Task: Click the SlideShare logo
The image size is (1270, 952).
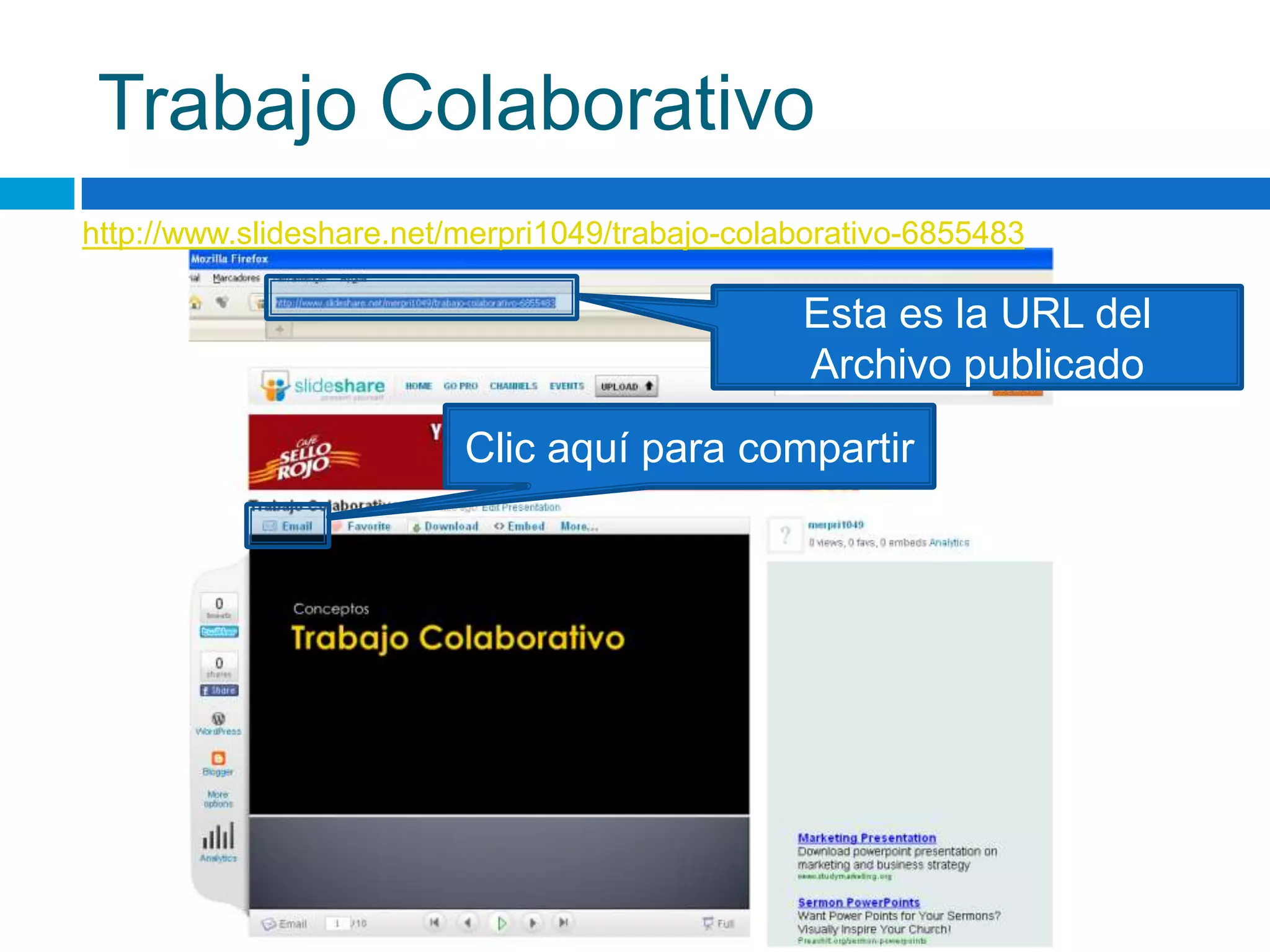Action: (323, 387)
